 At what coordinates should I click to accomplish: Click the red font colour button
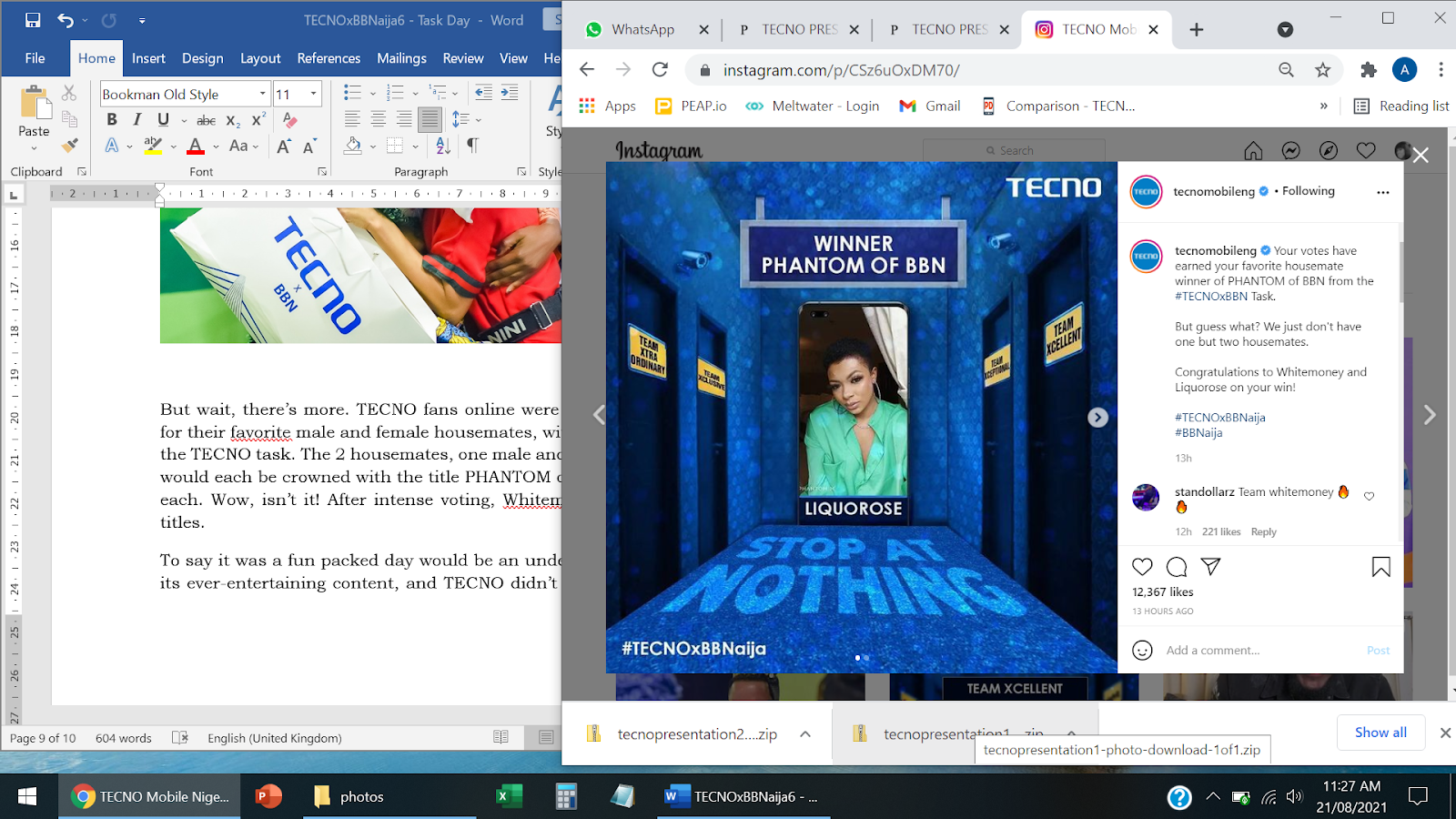pos(196,146)
